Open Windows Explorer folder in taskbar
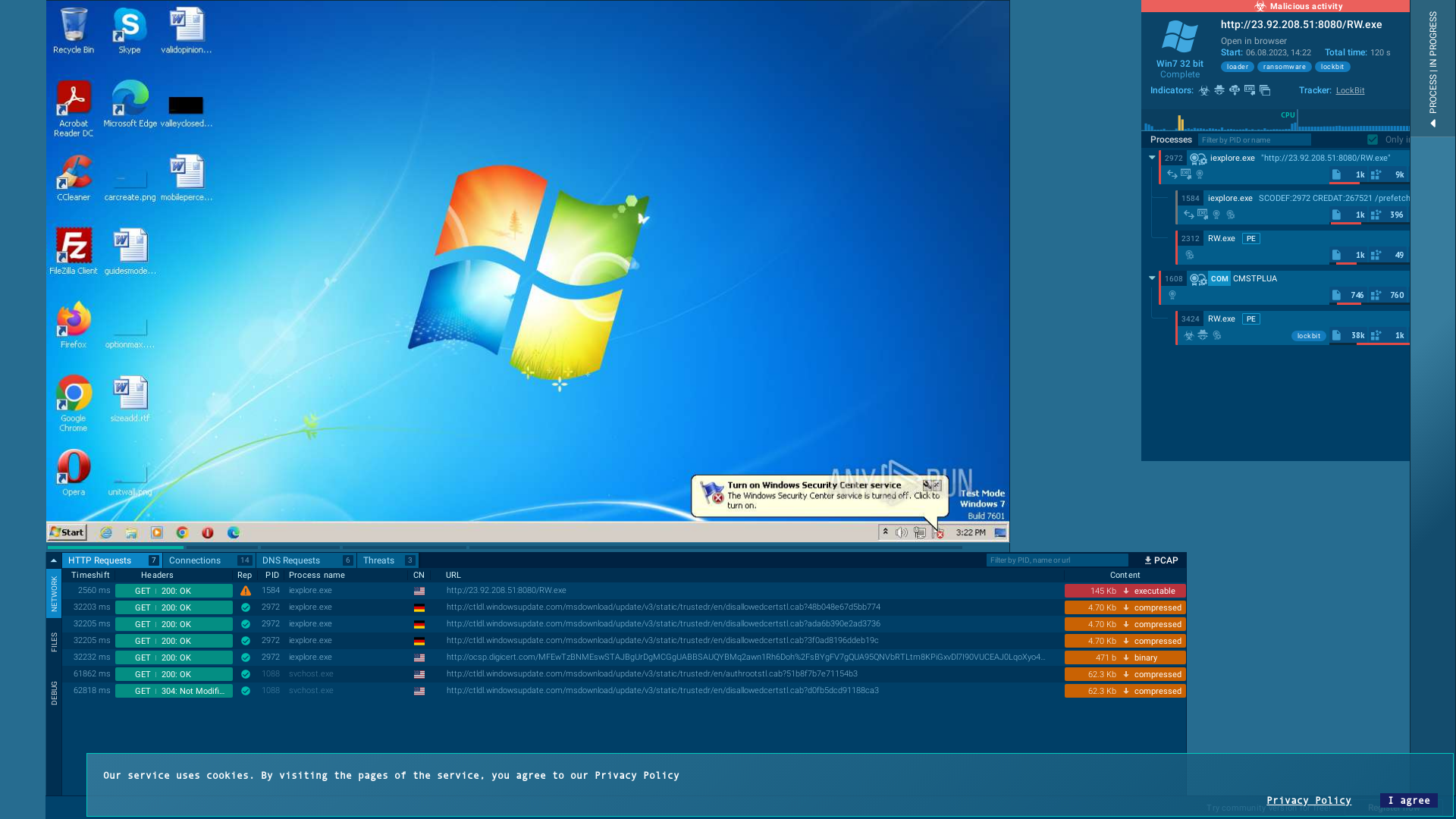 pyautogui.click(x=131, y=532)
